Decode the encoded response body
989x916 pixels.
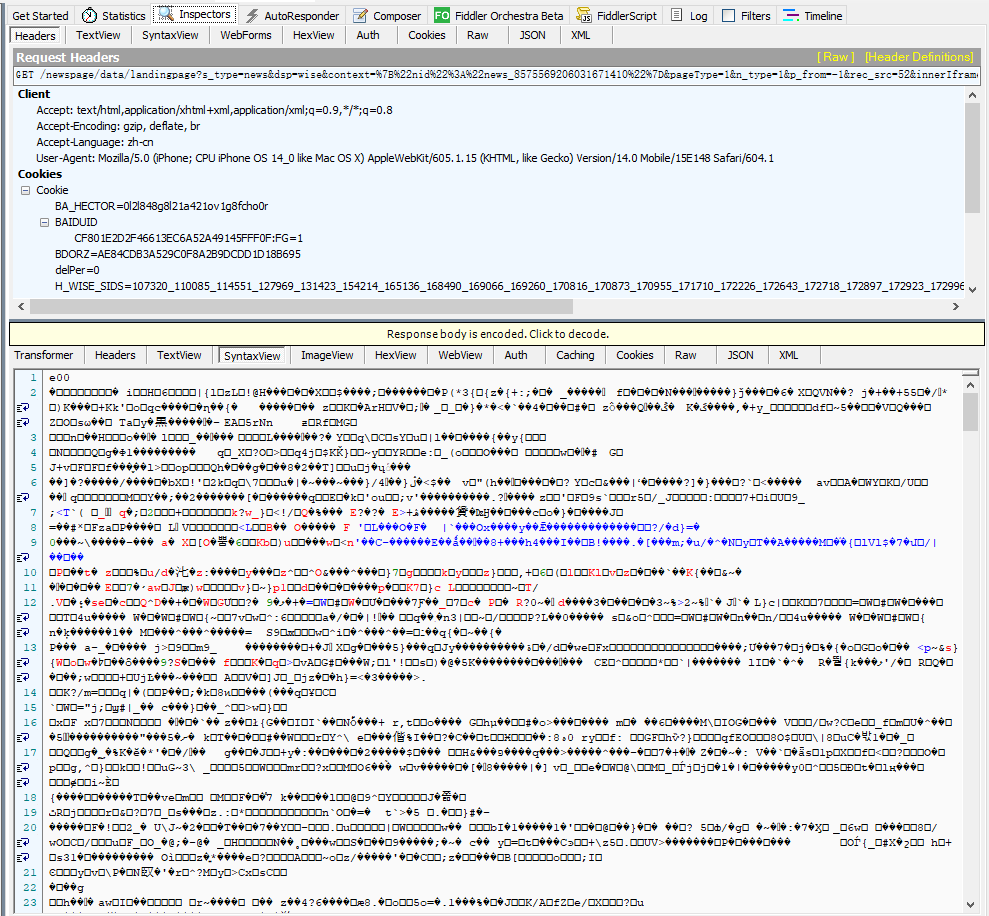click(x=497, y=334)
